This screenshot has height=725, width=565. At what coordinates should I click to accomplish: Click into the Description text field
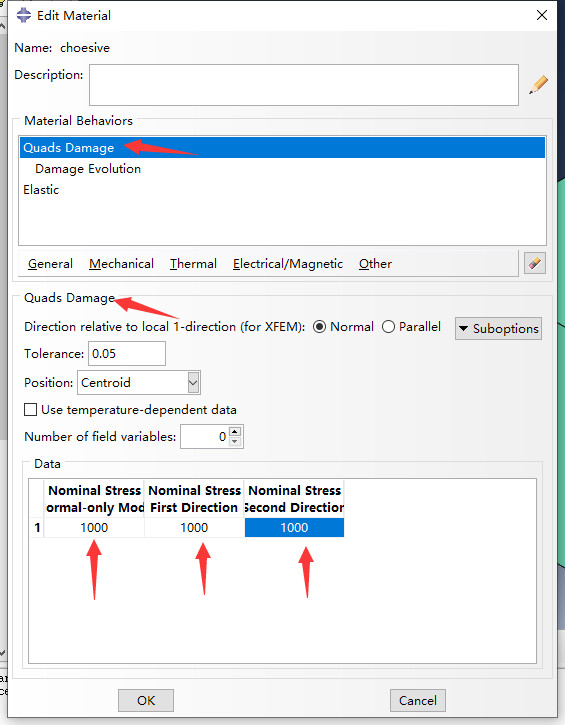coord(304,85)
